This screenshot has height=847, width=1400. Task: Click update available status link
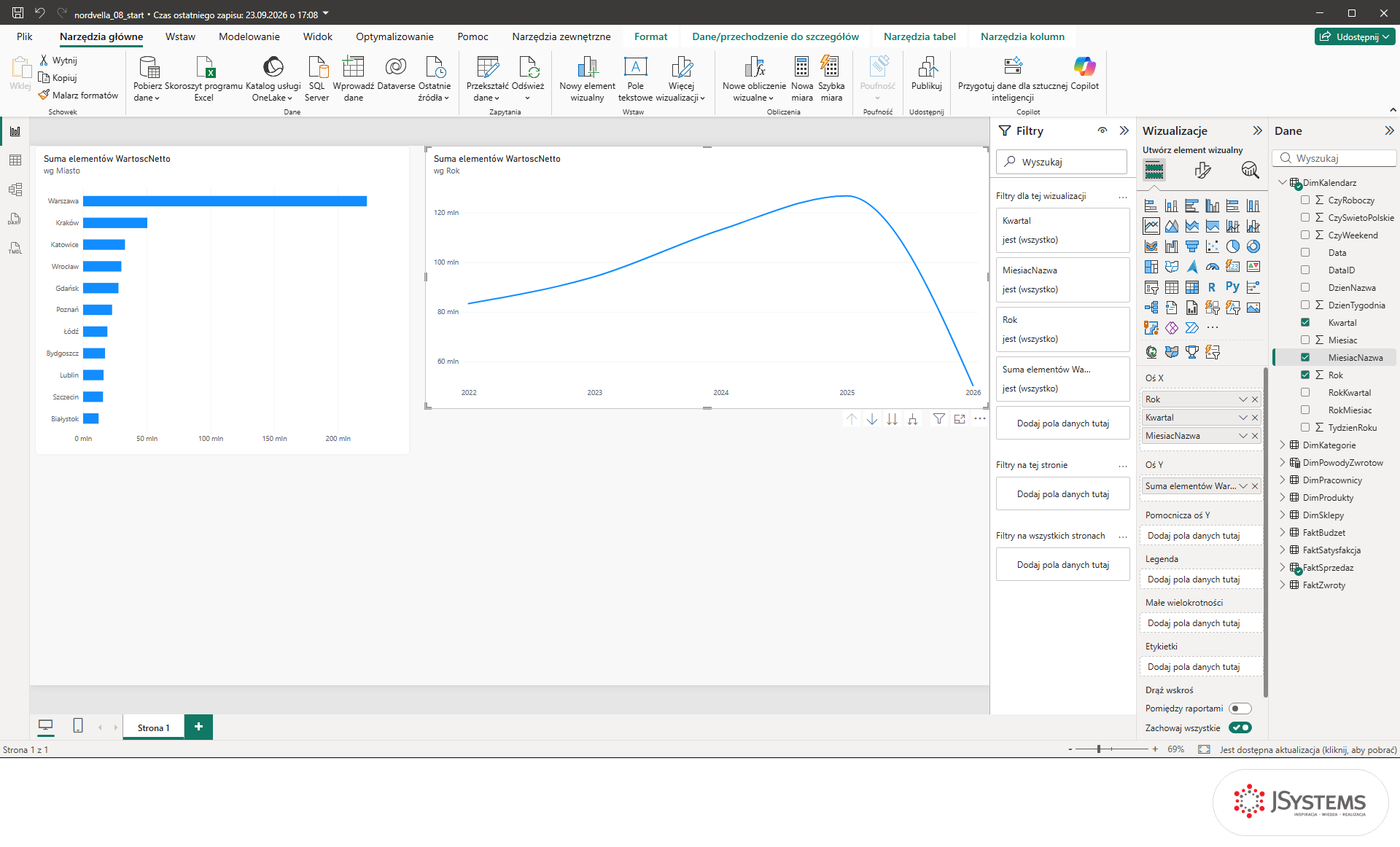[x=1308, y=749]
